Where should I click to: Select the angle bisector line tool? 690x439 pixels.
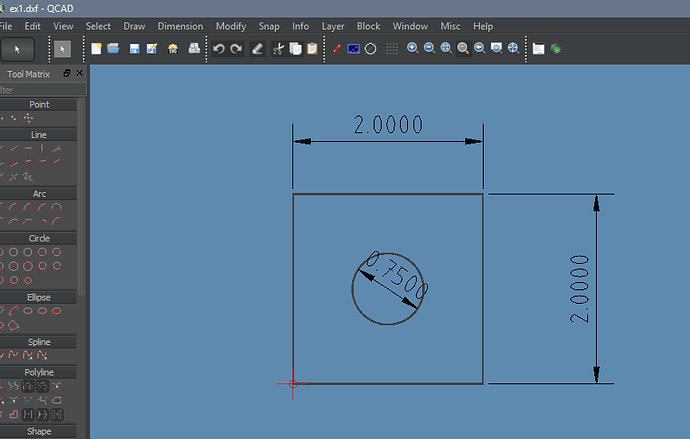(x=56, y=149)
